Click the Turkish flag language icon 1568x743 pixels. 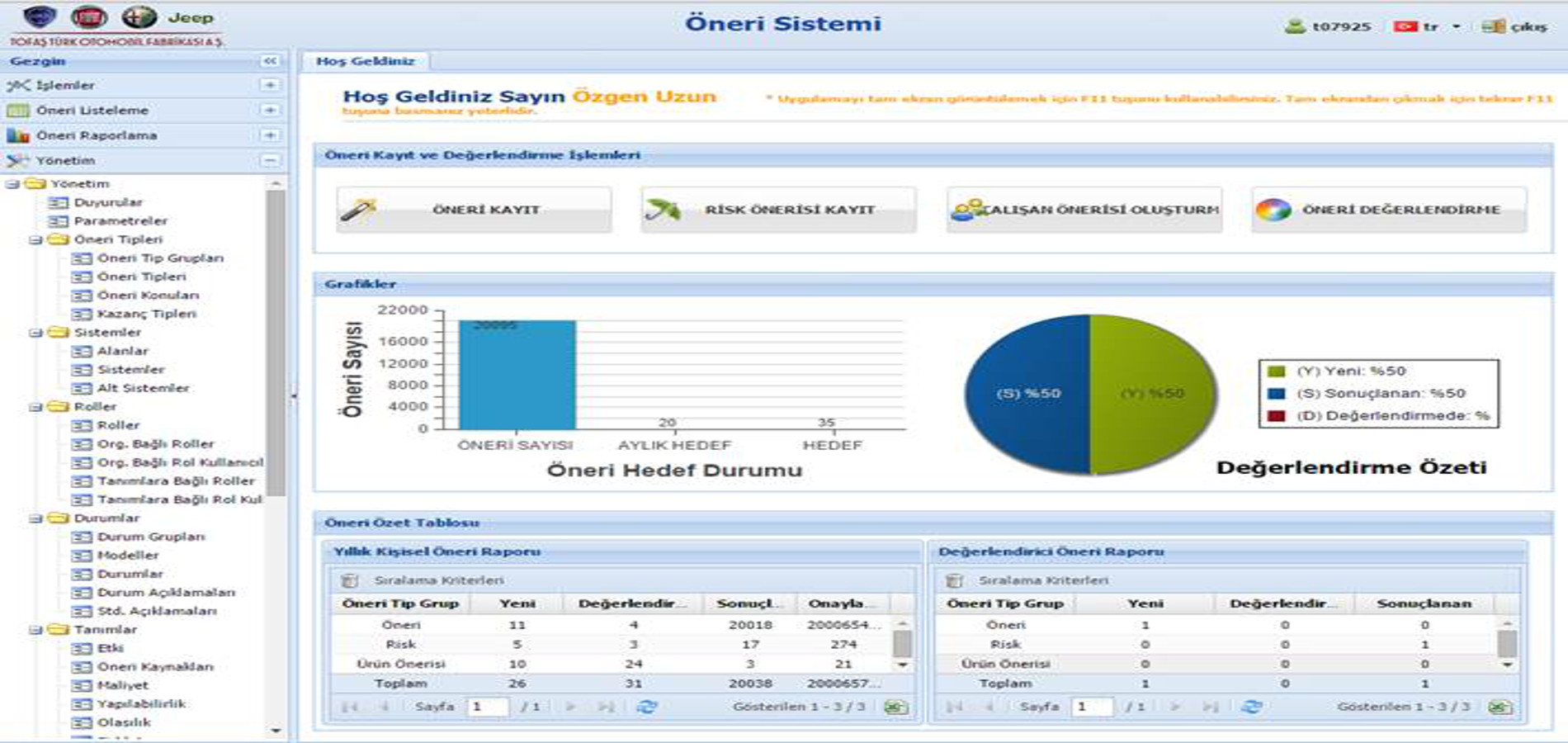[1405, 26]
